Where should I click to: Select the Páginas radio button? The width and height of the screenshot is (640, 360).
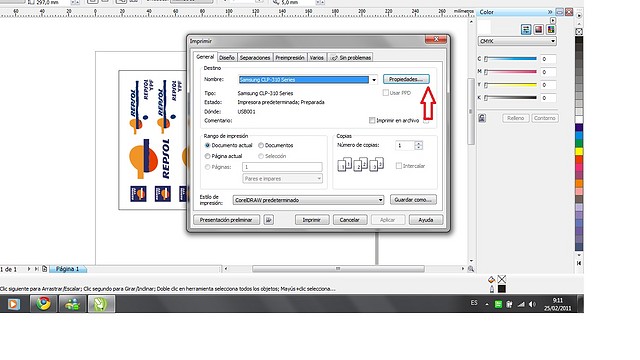click(207, 167)
